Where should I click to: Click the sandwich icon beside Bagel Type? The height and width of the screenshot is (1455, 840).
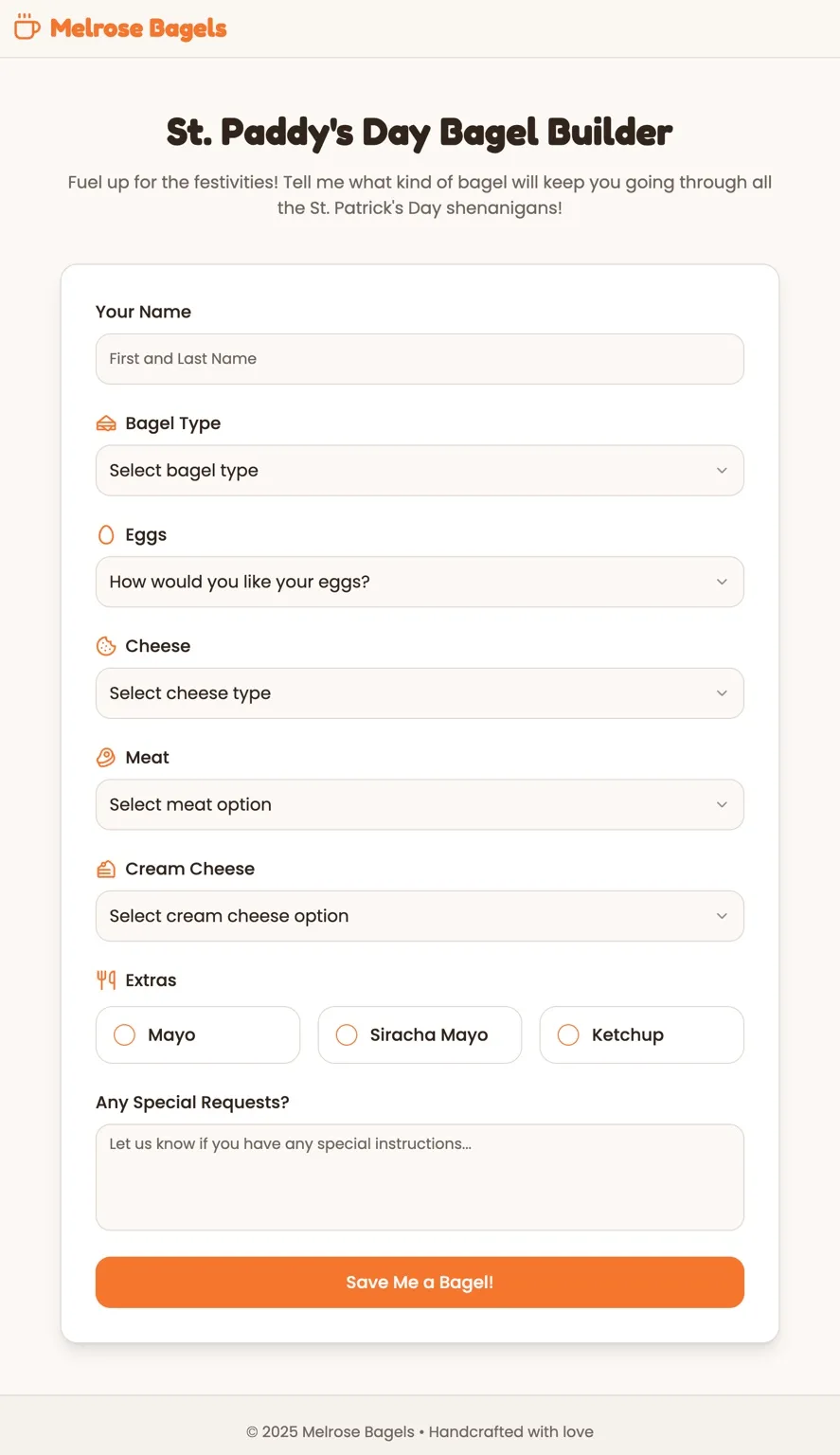click(106, 423)
